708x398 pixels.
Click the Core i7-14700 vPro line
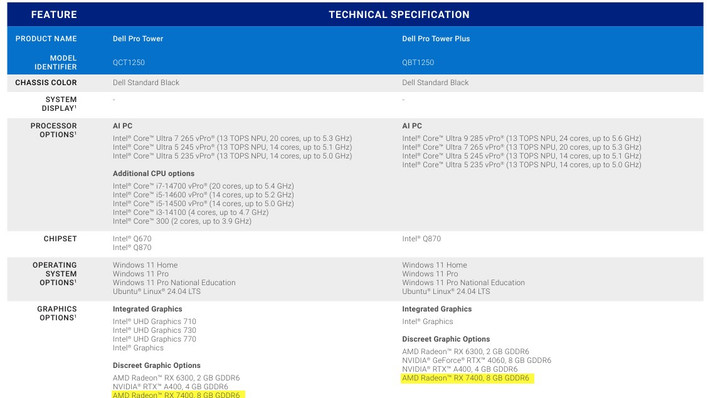pyautogui.click(x=203, y=186)
